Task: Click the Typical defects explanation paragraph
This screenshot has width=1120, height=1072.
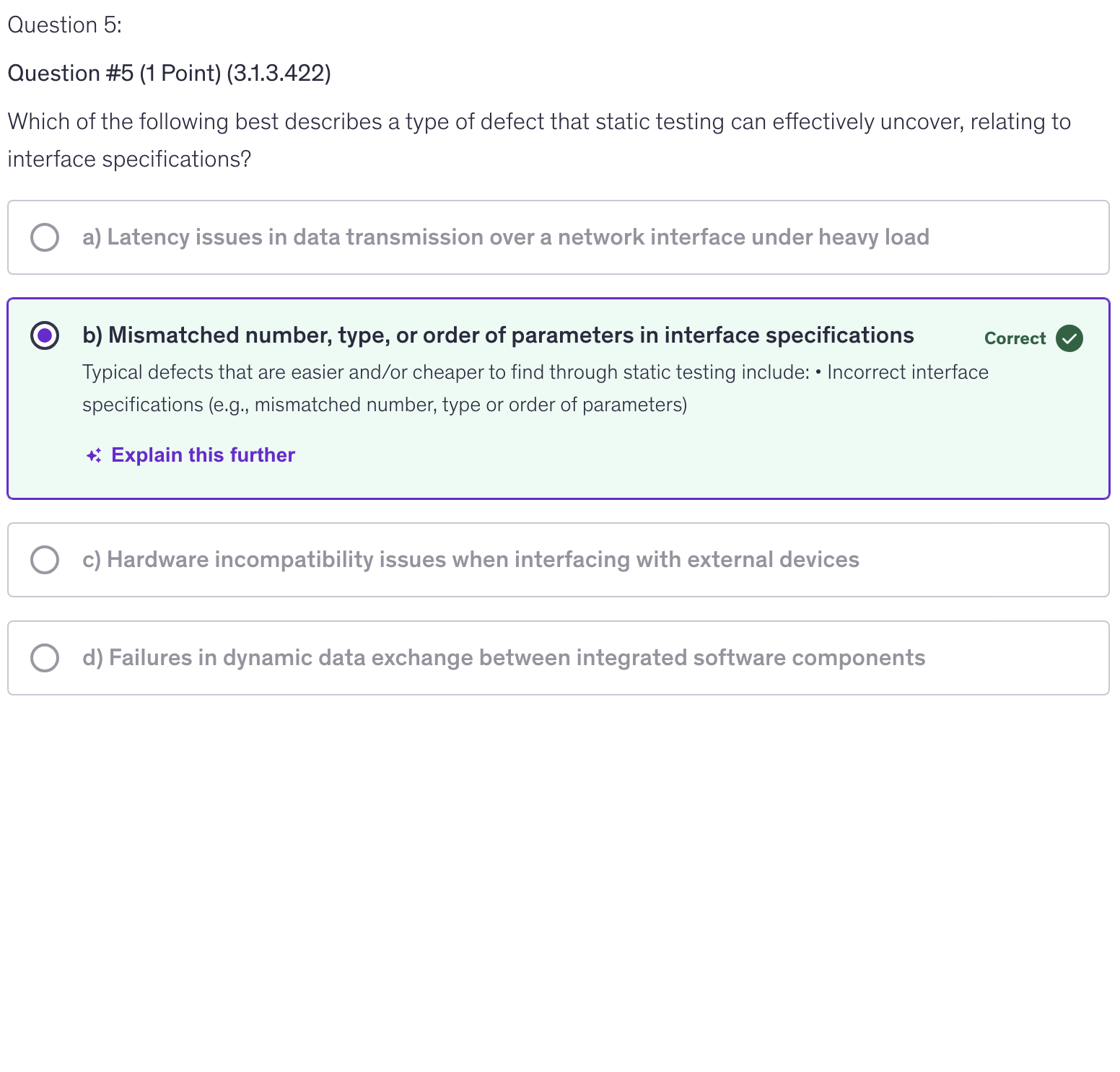Action: point(534,388)
